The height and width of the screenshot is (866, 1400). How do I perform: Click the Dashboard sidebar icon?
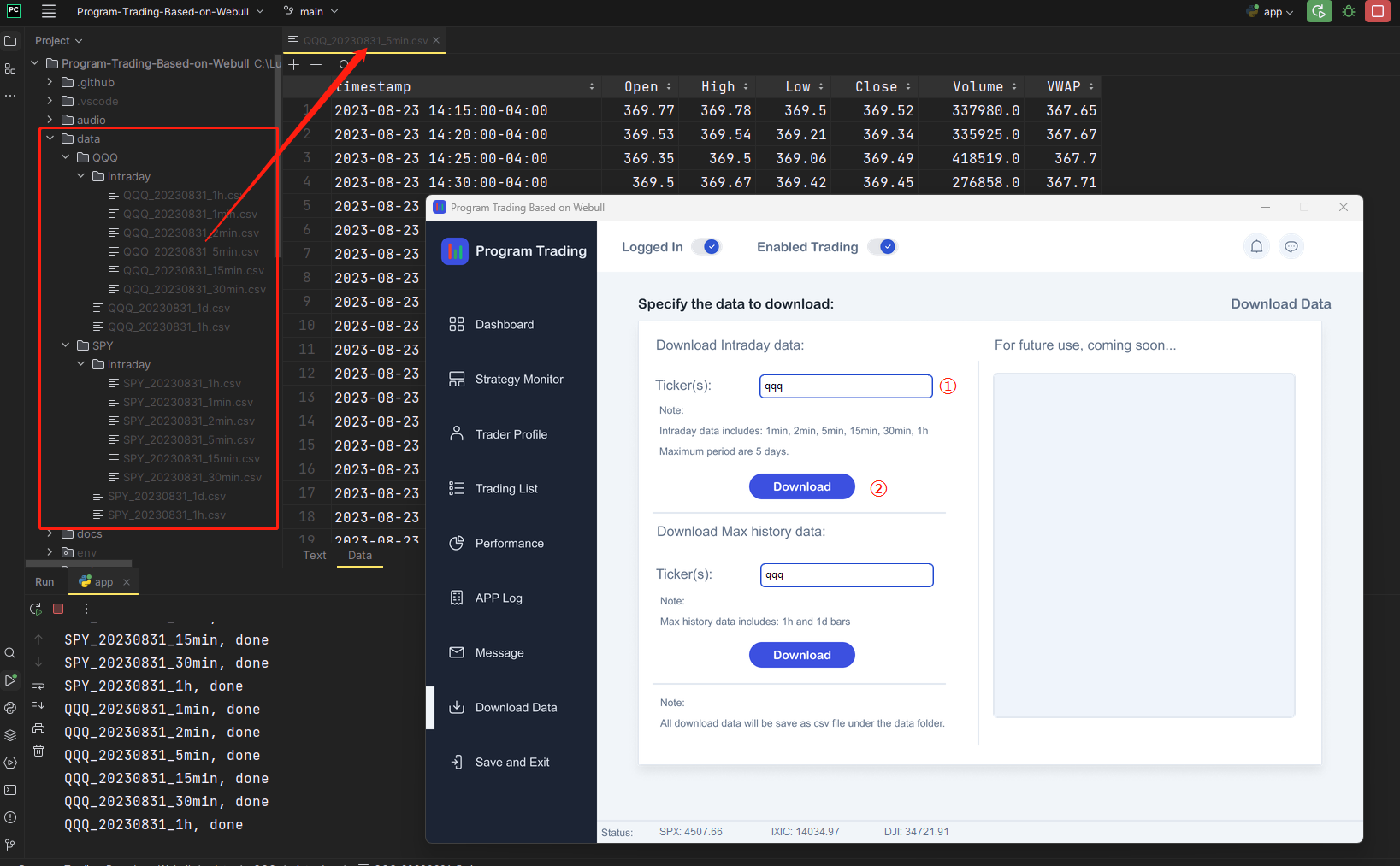tap(457, 324)
